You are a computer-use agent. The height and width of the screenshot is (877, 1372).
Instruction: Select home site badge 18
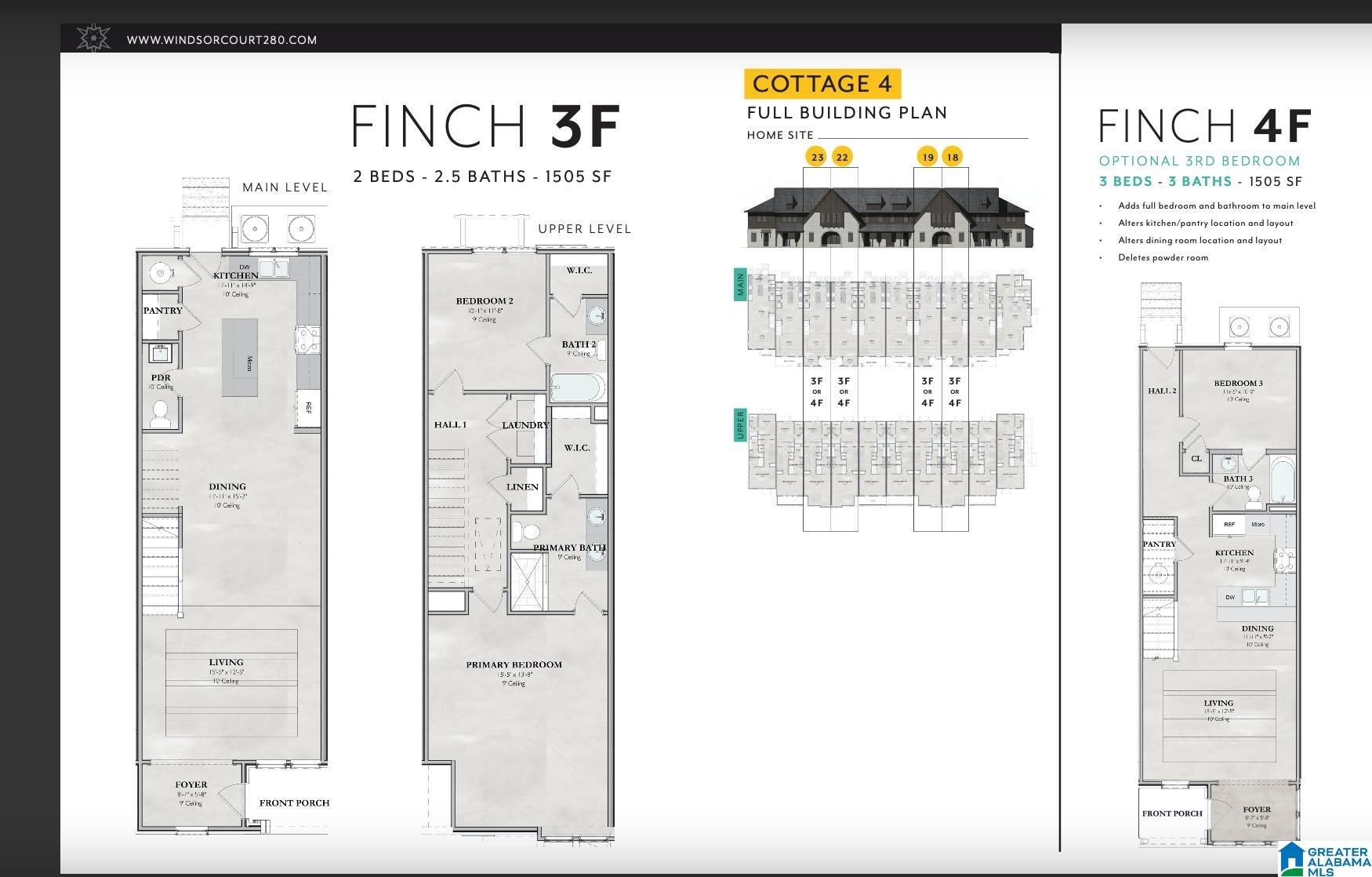tap(953, 157)
